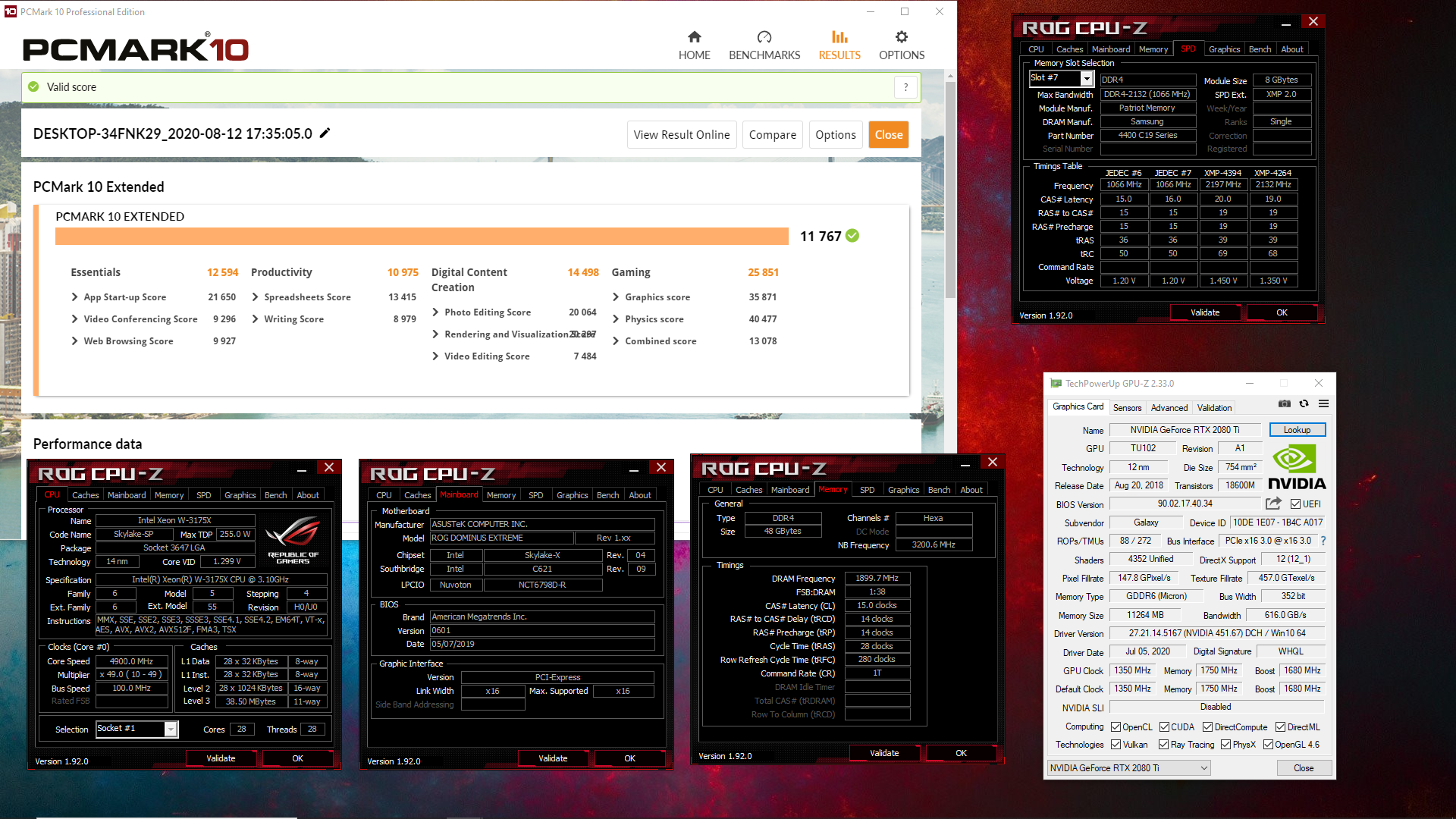Image resolution: width=1456 pixels, height=819 pixels.
Task: Expand Video Editing Score row
Action: pos(436,356)
